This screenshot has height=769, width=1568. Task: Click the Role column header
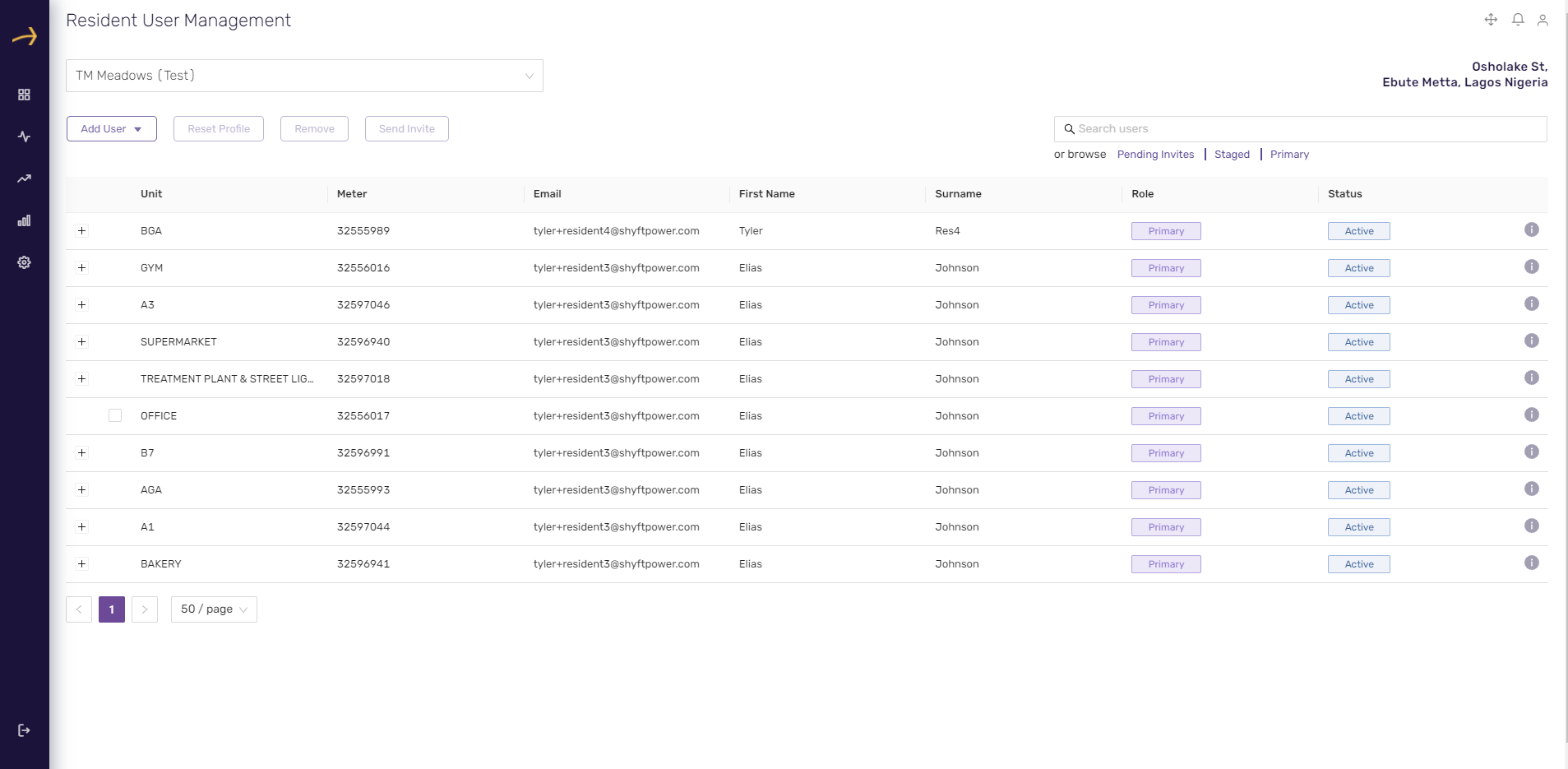click(1142, 194)
